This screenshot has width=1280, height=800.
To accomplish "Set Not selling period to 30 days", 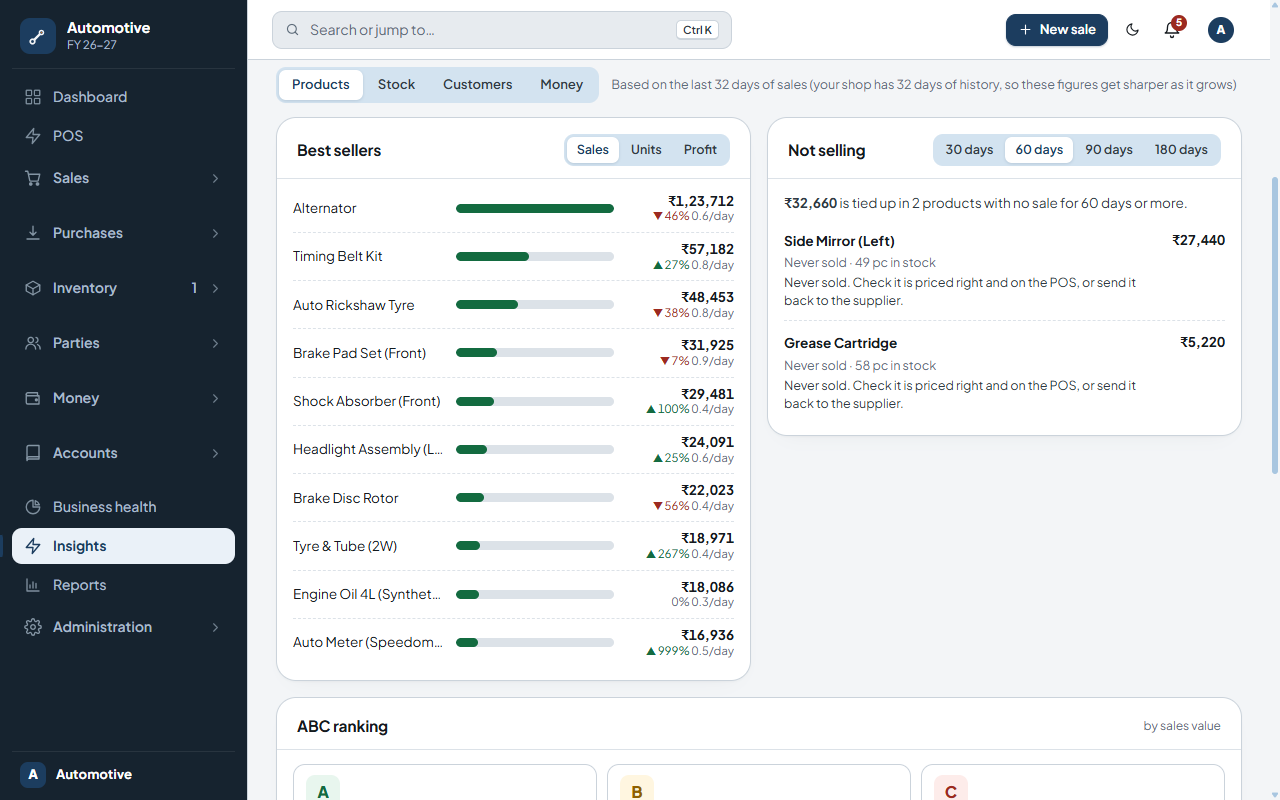I will pos(970,150).
